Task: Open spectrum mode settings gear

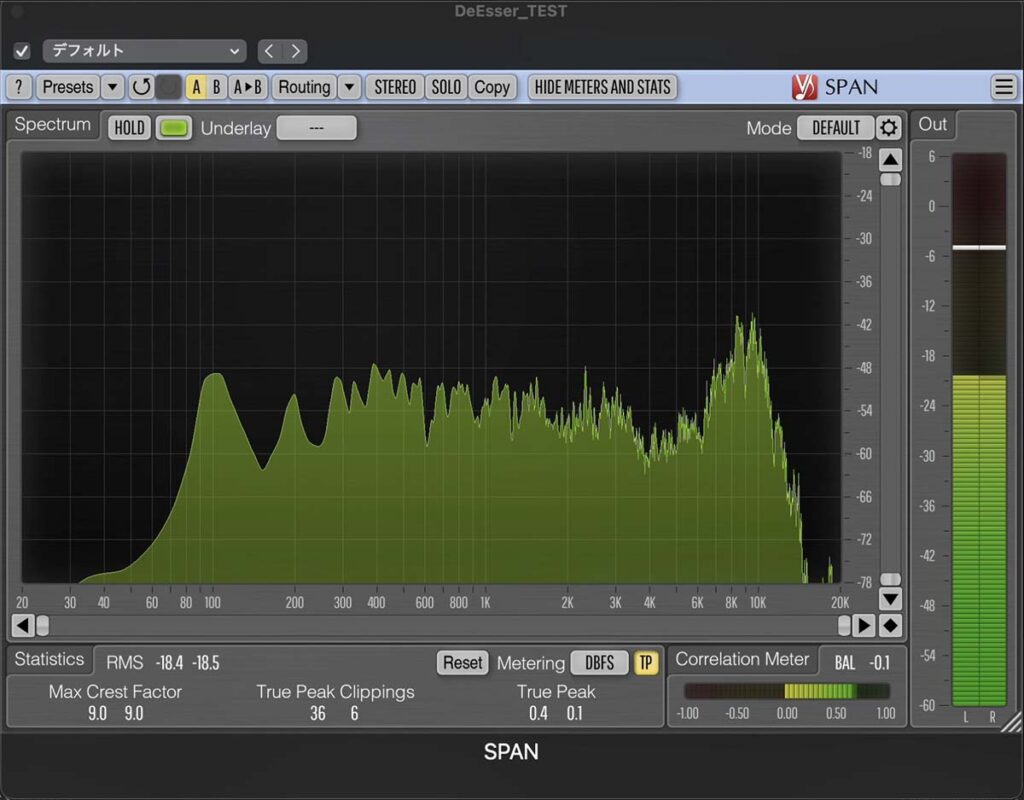Action: click(x=889, y=128)
